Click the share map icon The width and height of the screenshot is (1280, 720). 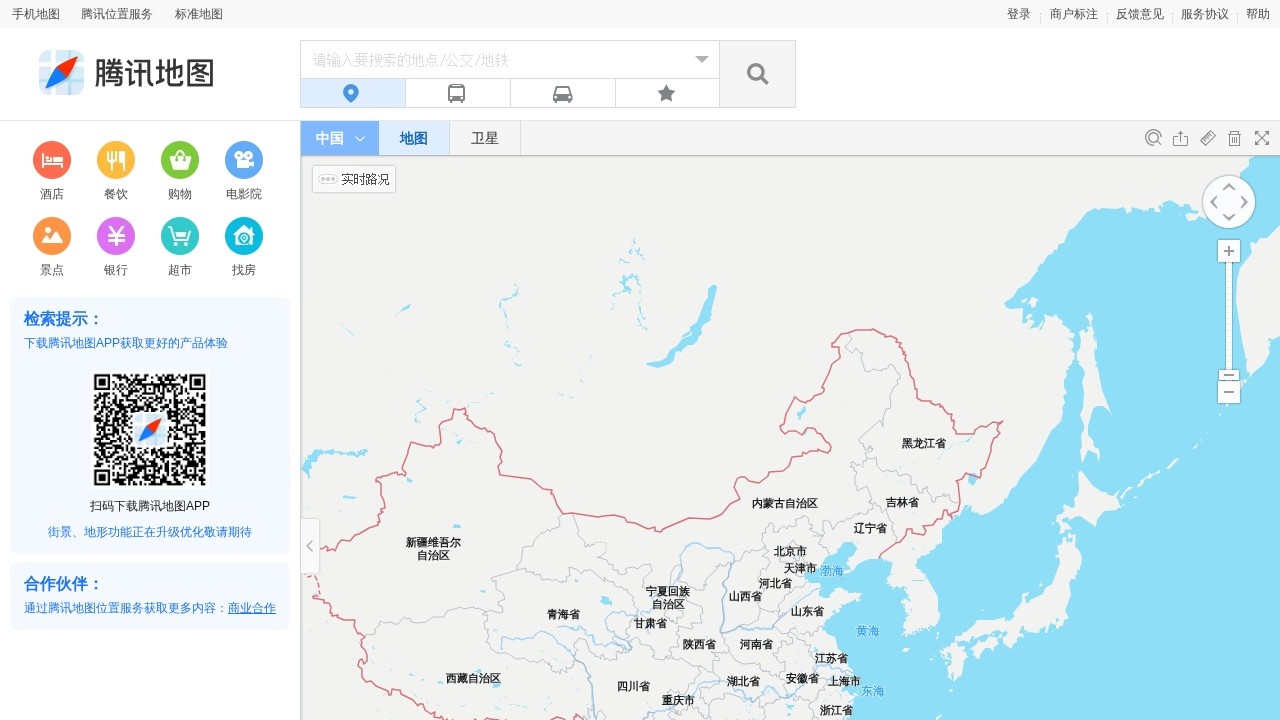1180,137
